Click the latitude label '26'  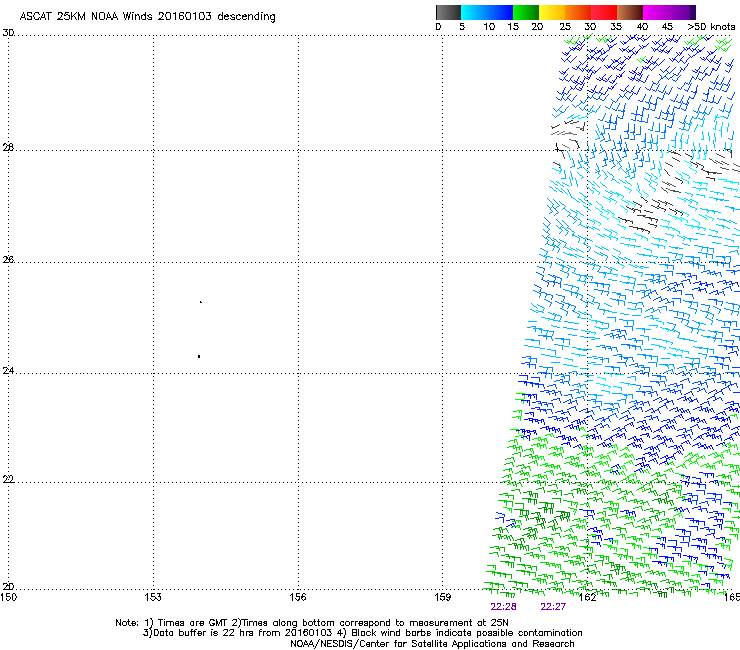tap(8, 260)
